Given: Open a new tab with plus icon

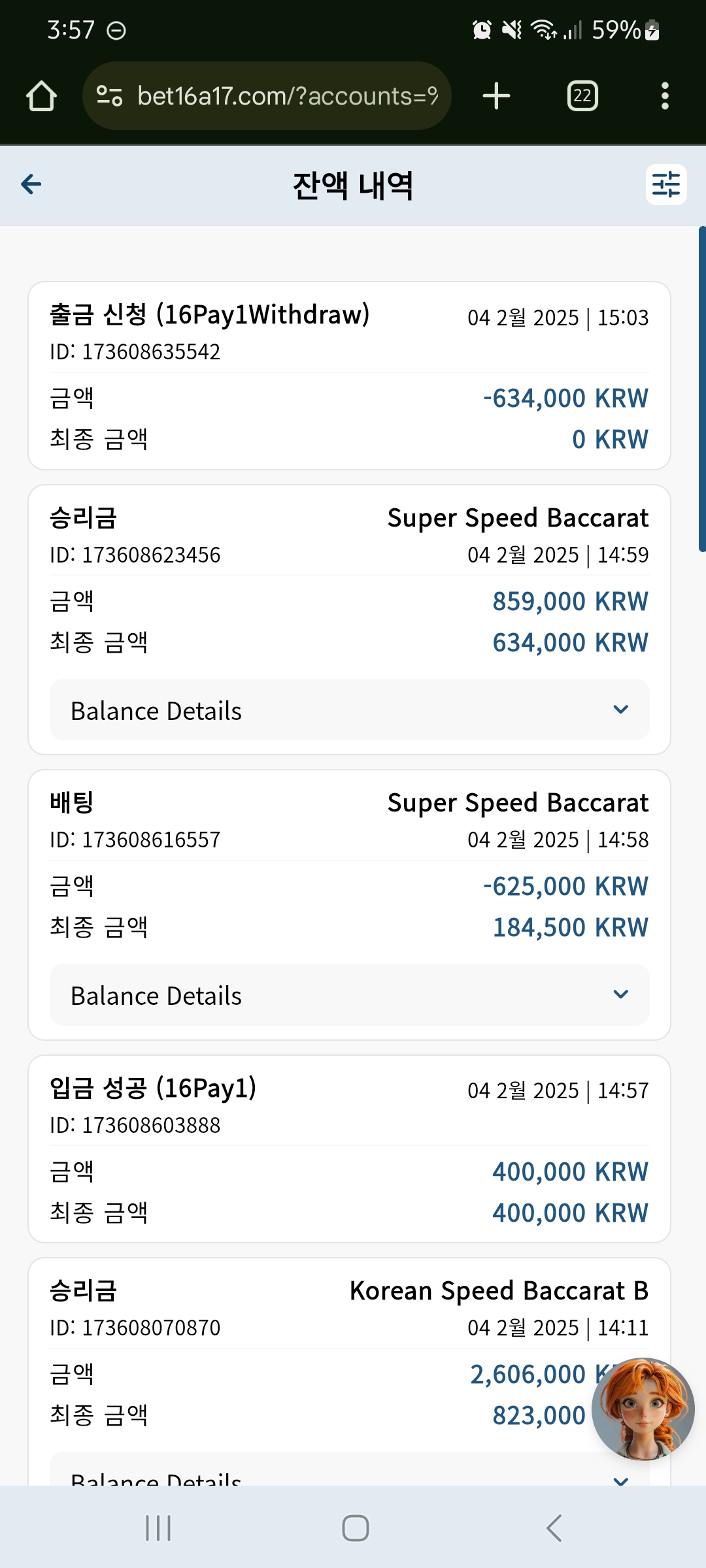Looking at the screenshot, I should [x=496, y=96].
